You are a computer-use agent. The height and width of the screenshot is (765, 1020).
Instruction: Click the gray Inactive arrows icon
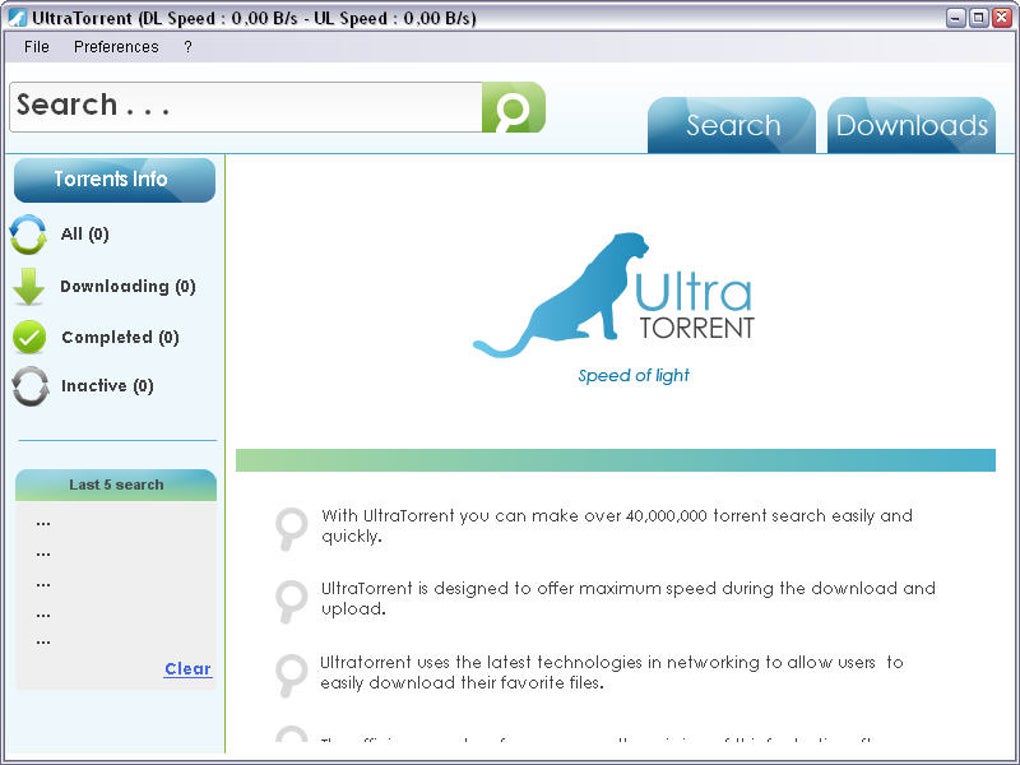tap(30, 386)
